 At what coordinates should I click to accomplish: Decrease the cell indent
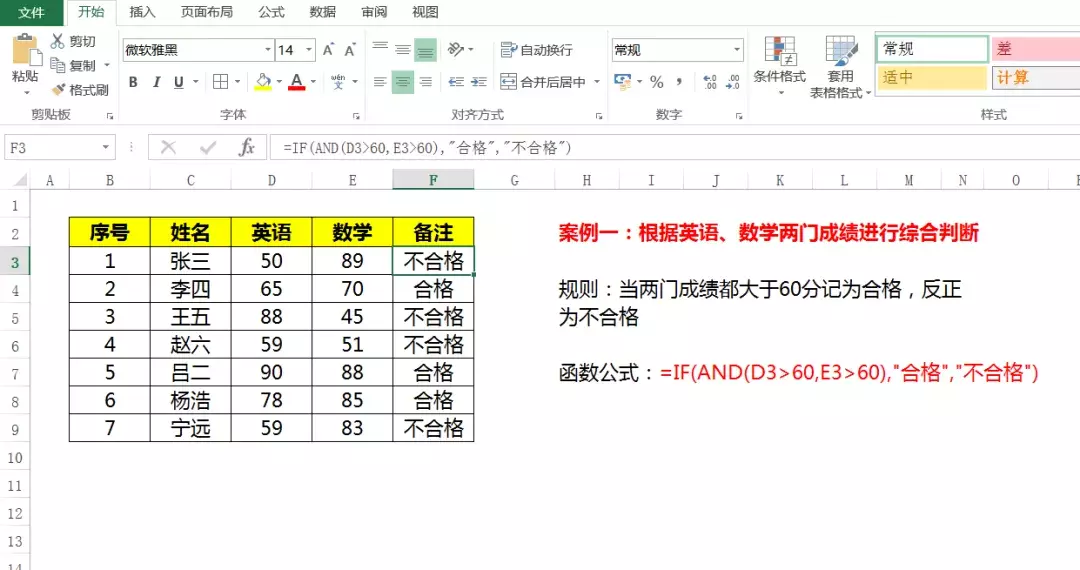(x=456, y=82)
